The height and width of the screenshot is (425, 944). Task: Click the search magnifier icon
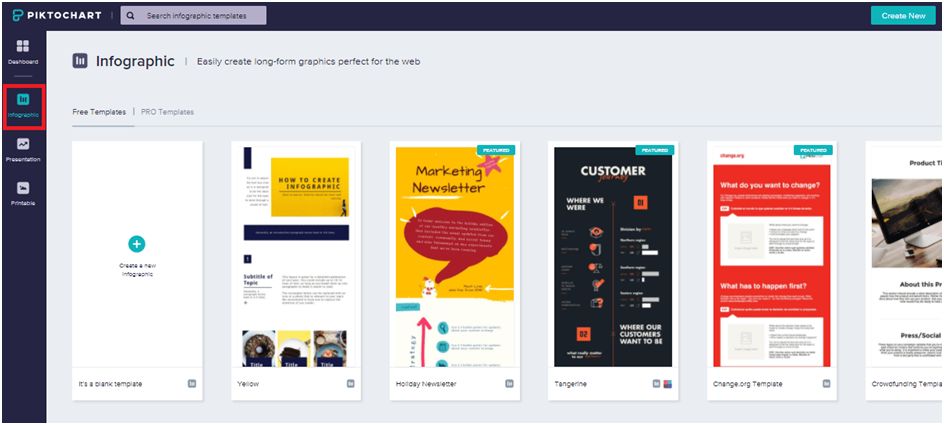[x=133, y=16]
